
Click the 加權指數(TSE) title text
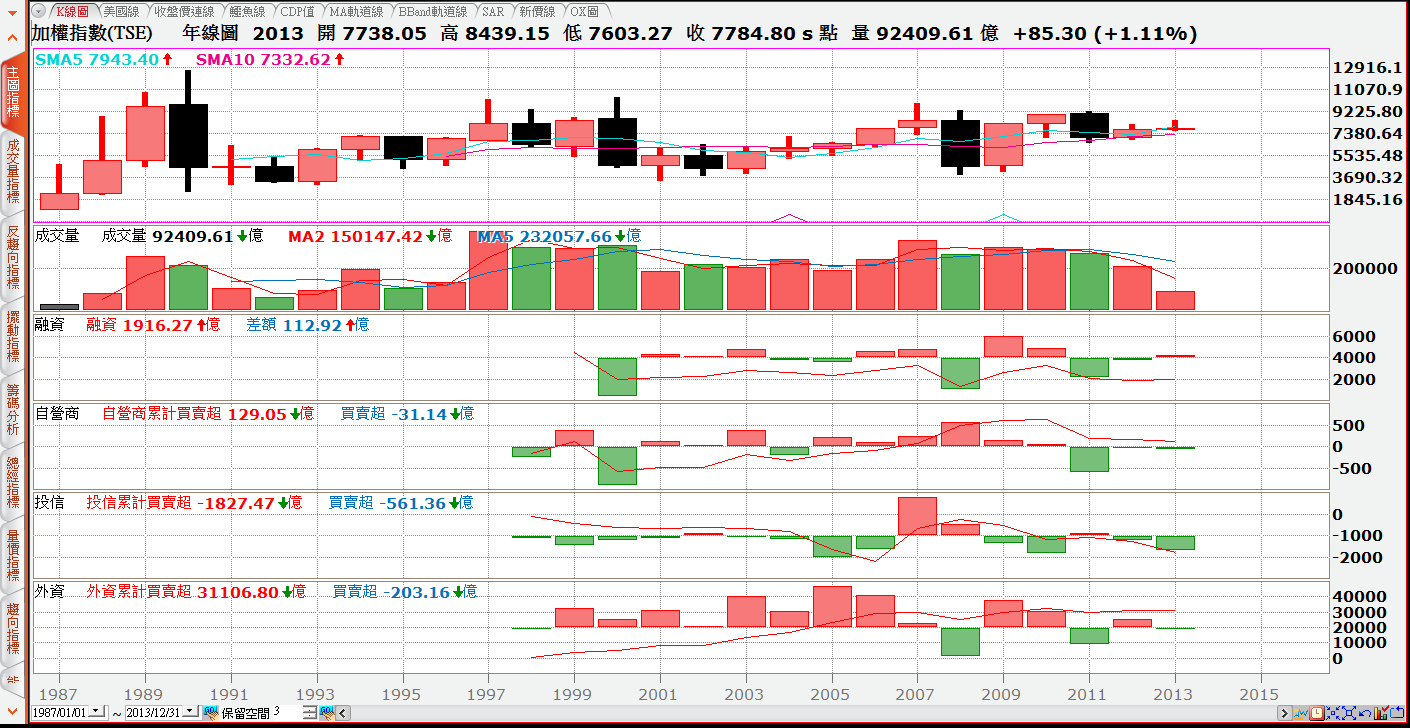92,33
